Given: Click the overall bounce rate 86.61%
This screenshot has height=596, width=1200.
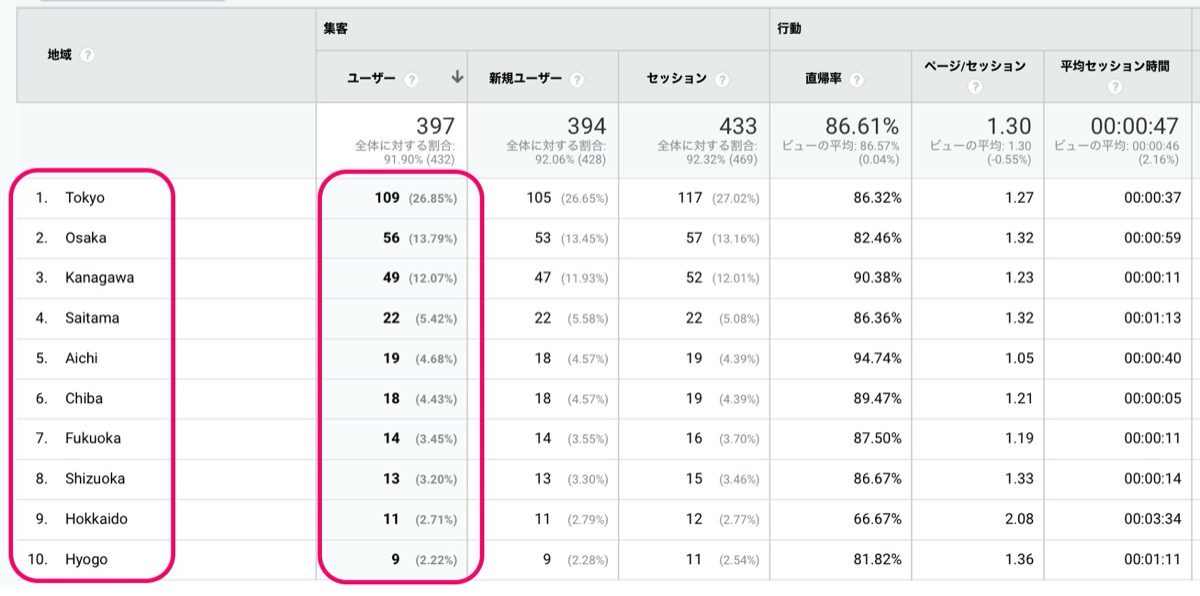Looking at the screenshot, I should pyautogui.click(x=862, y=126).
